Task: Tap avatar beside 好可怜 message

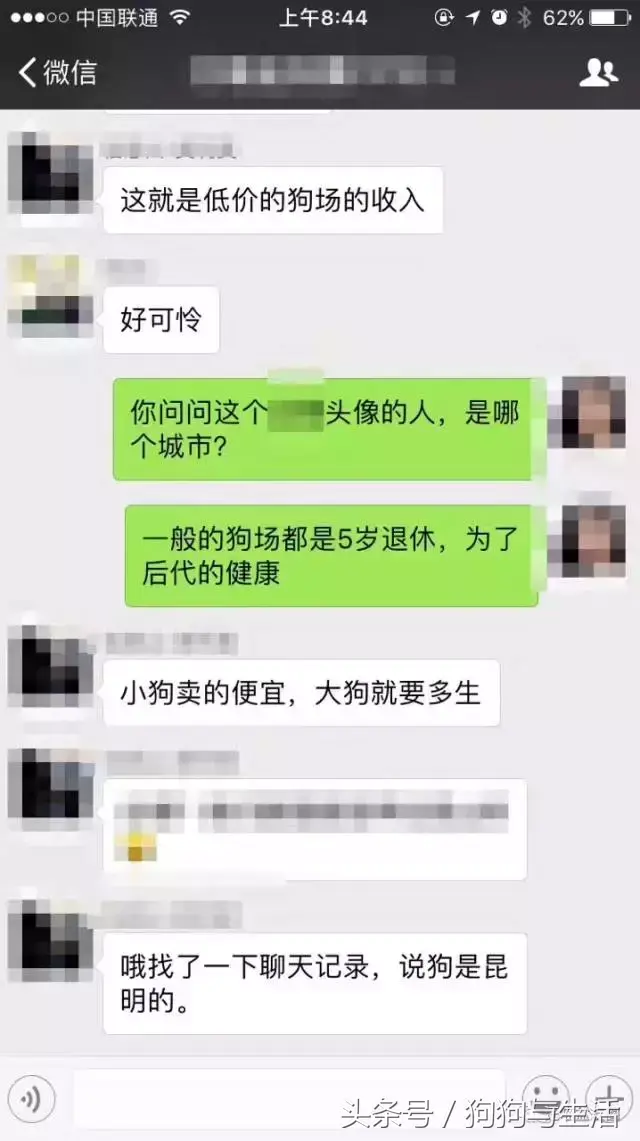Action: [51, 296]
